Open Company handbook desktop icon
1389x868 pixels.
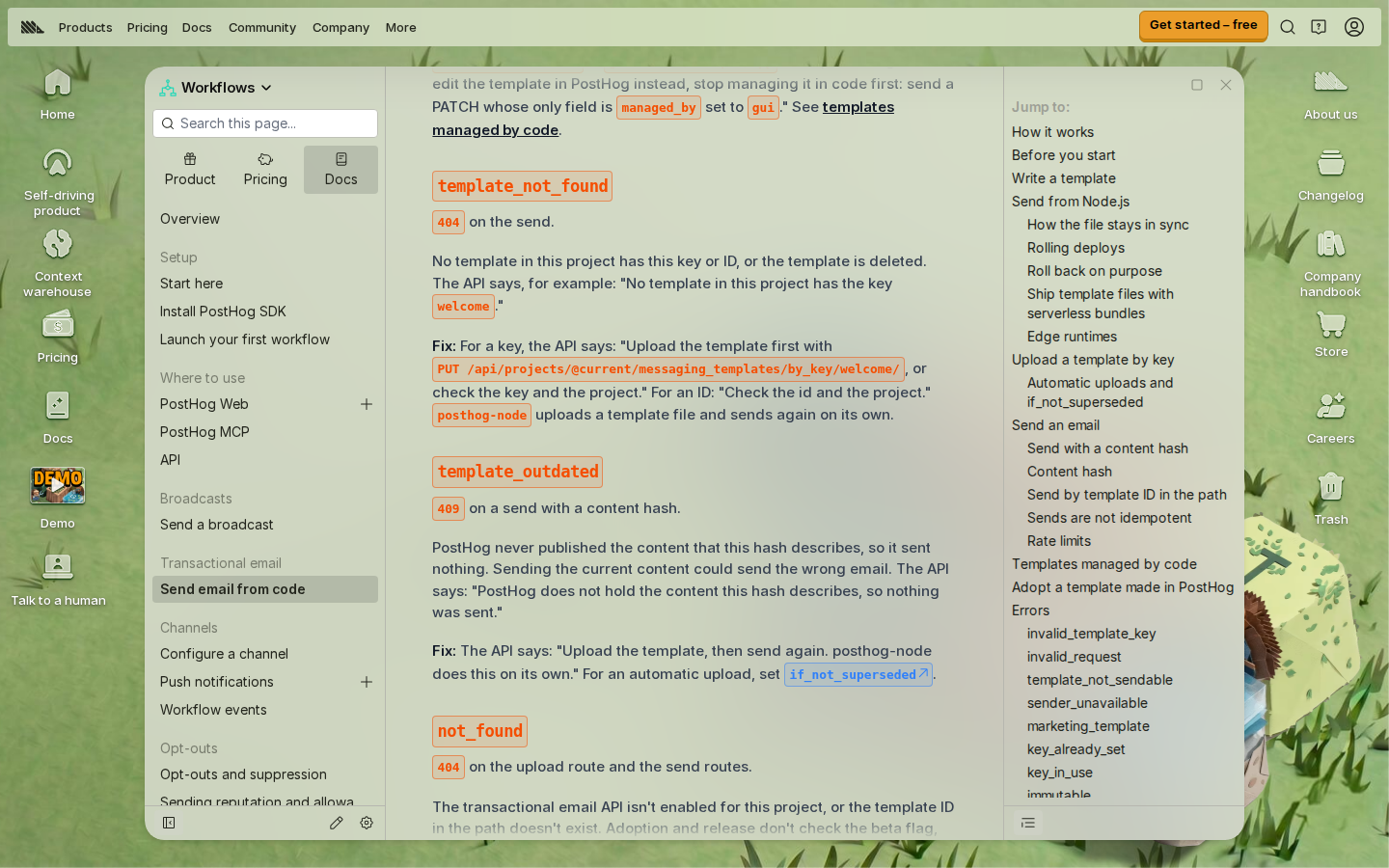click(x=1331, y=263)
